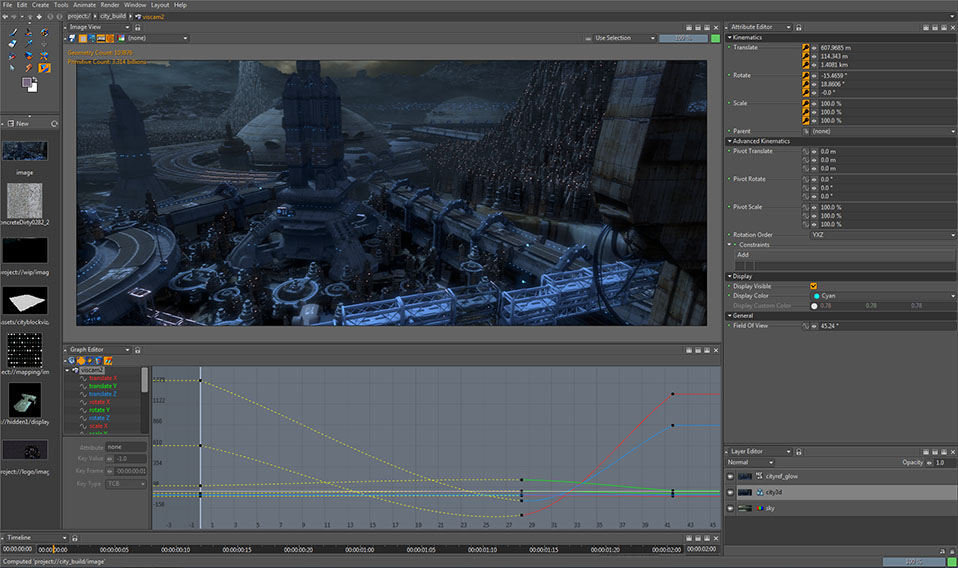Click the lock icon beside Graph Editor
Image resolution: width=958 pixels, height=568 pixels.
pyautogui.click(x=137, y=349)
